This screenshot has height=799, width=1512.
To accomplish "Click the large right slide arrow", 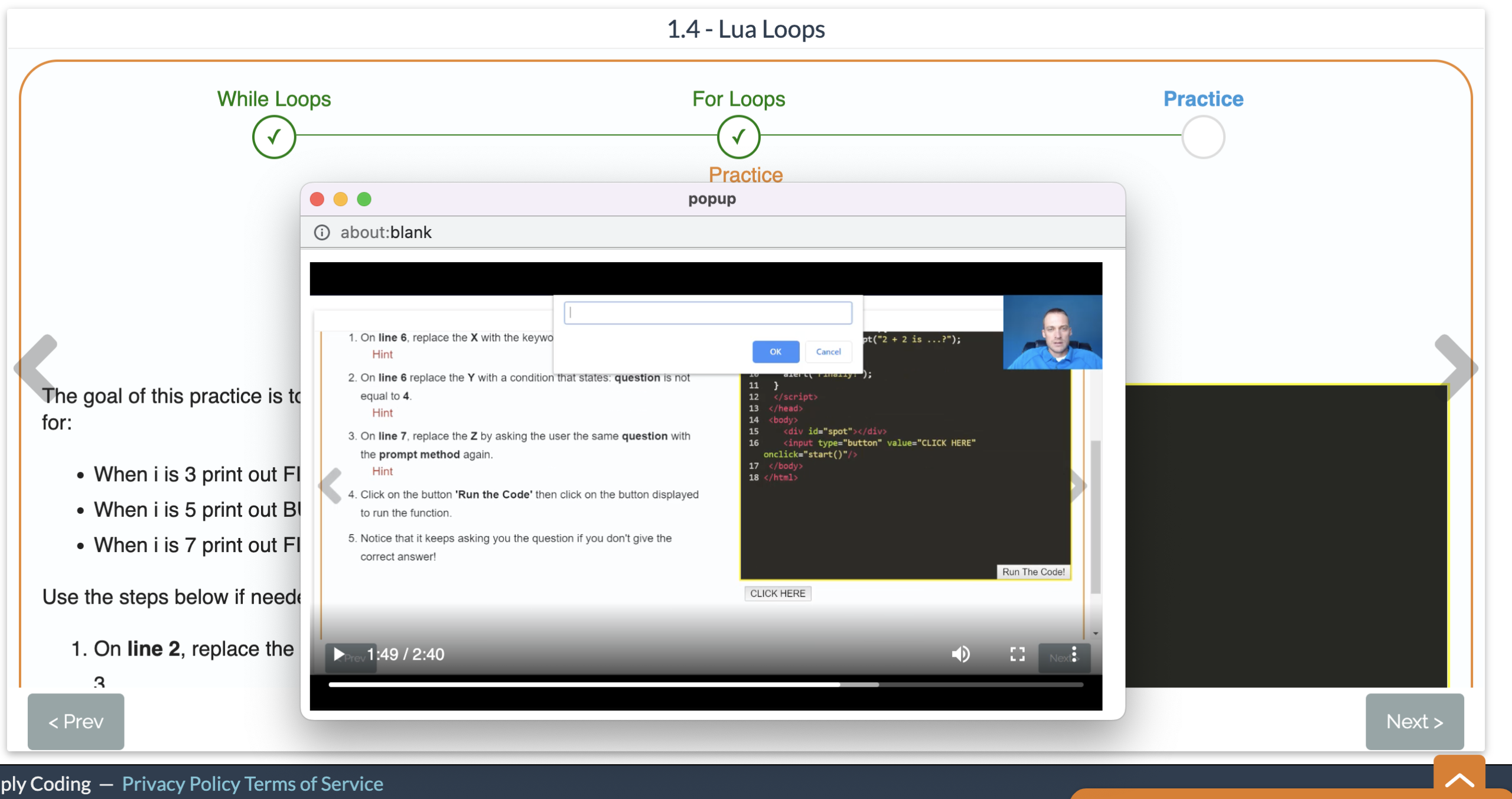I will click(x=1456, y=368).
